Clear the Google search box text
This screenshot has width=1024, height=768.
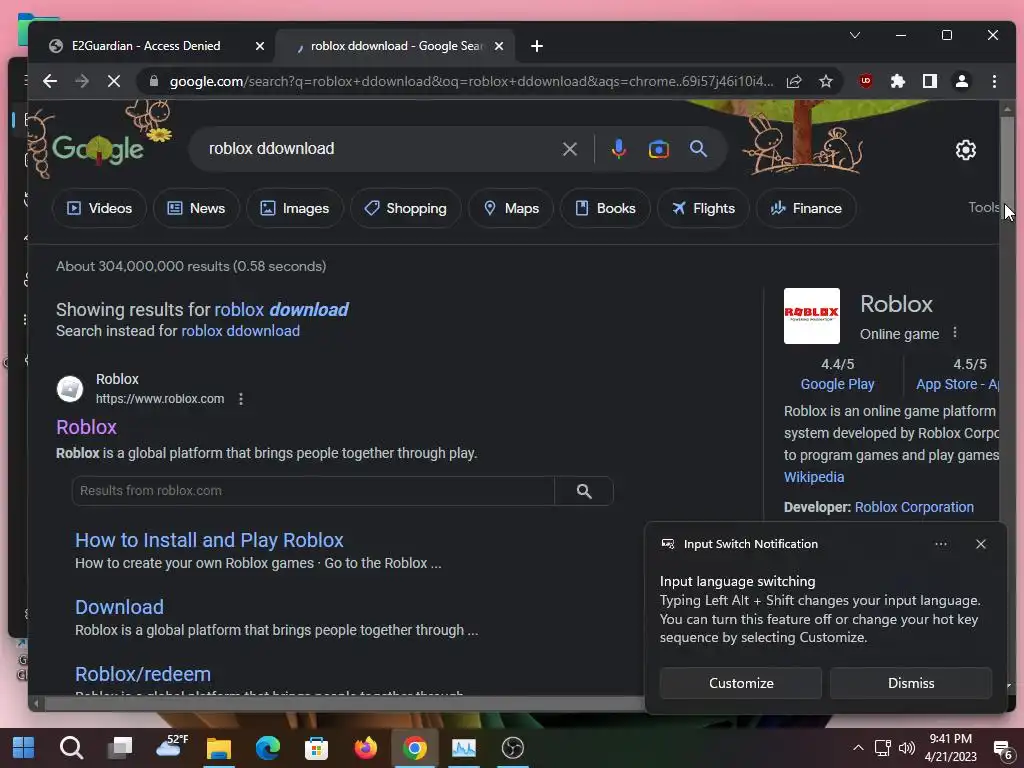(x=570, y=149)
